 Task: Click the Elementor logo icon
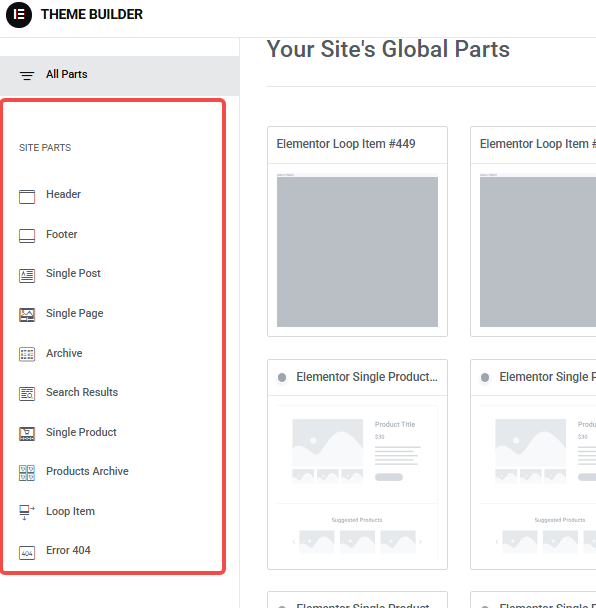click(x=19, y=15)
